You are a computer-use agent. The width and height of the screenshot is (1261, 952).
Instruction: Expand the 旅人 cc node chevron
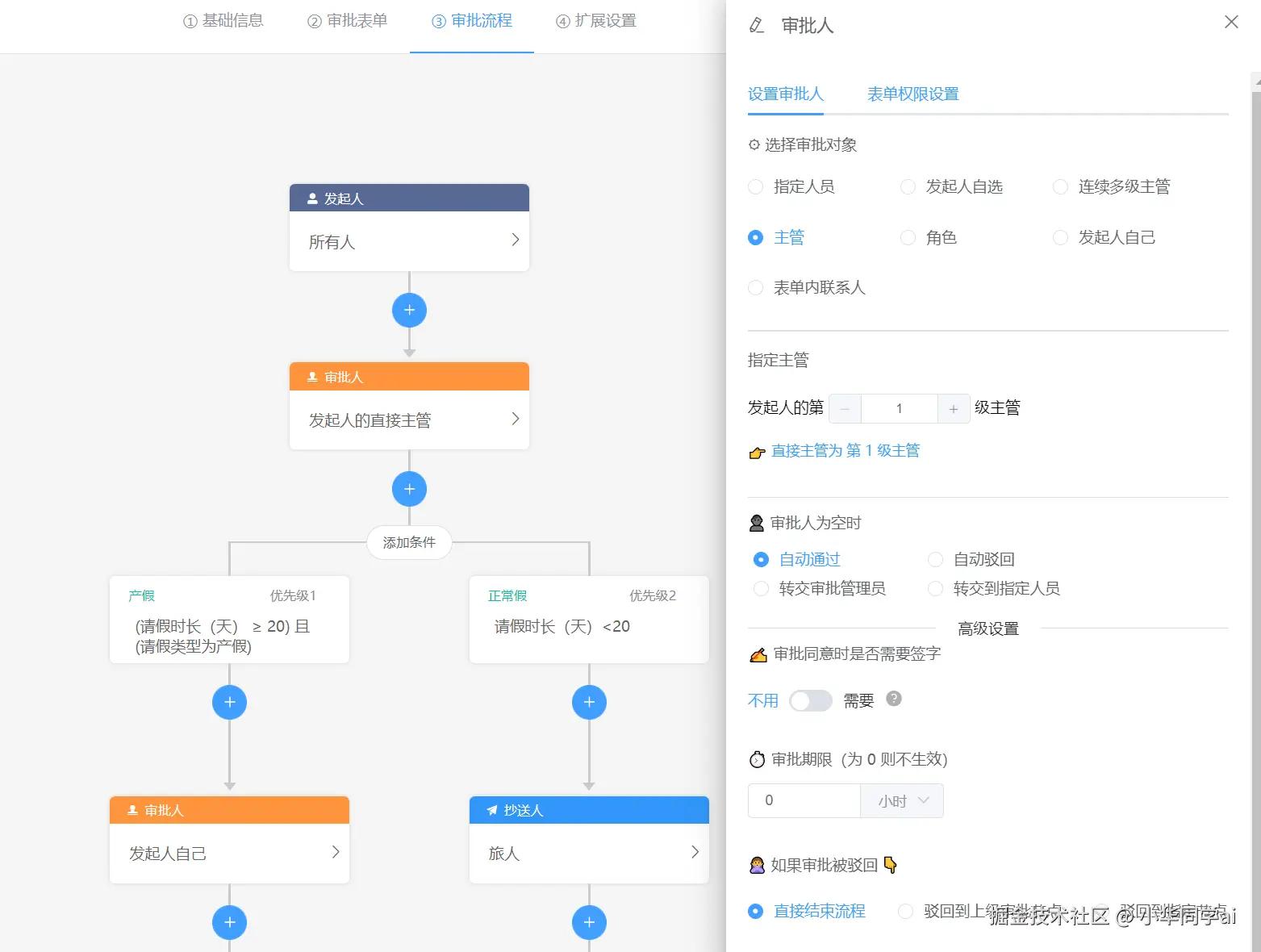coord(695,852)
